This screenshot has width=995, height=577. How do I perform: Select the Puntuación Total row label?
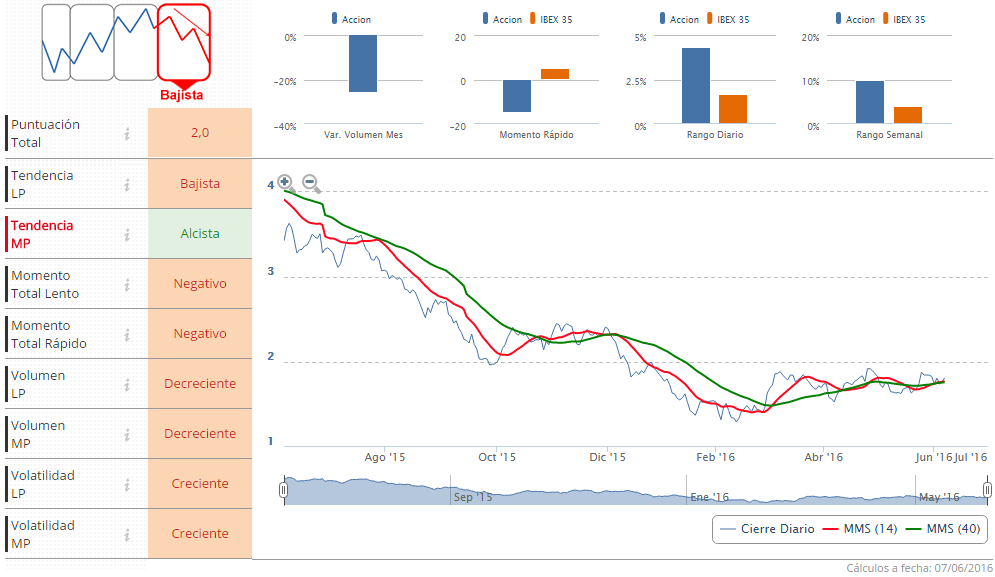[x=45, y=133]
